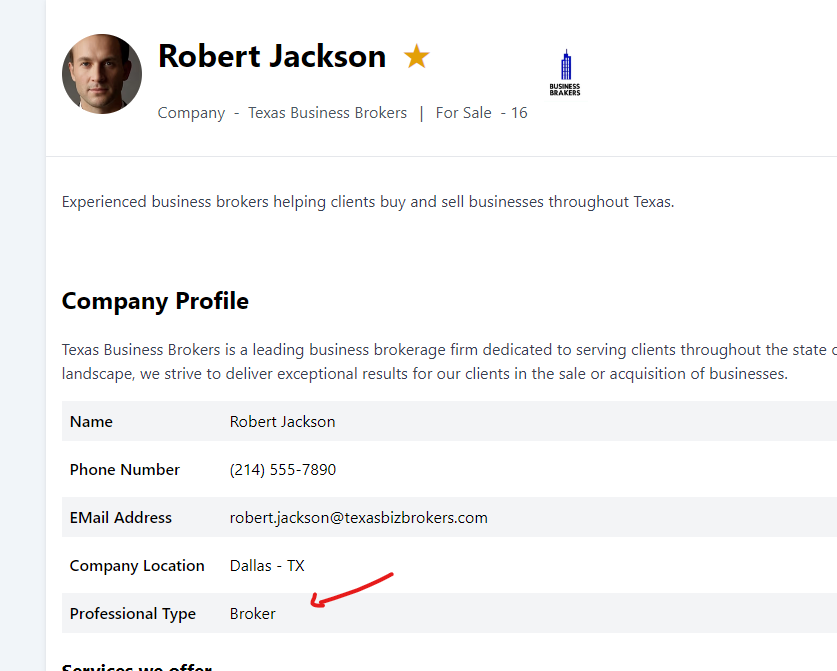The image size is (837, 671).
Task: Click the Broker professional type value
Action: click(252, 614)
